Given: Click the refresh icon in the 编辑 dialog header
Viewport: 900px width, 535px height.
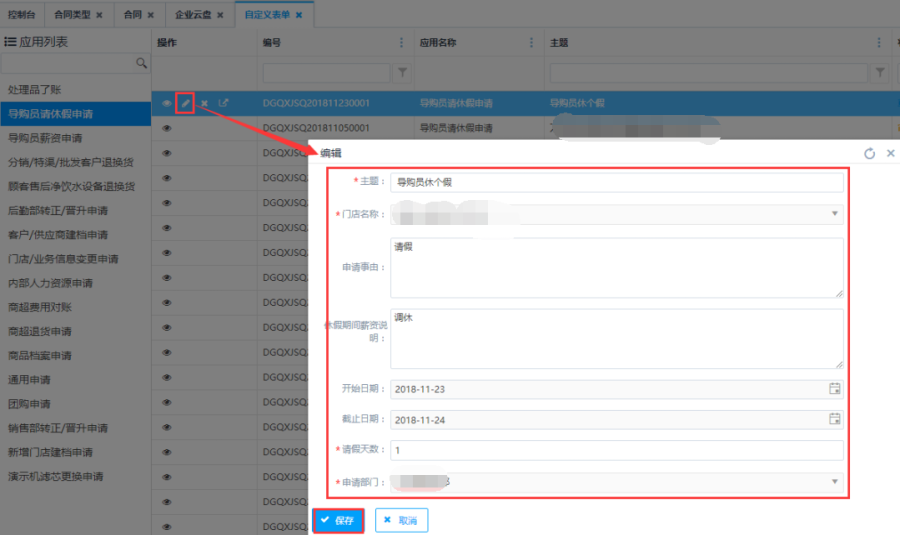Looking at the screenshot, I should point(869,153).
